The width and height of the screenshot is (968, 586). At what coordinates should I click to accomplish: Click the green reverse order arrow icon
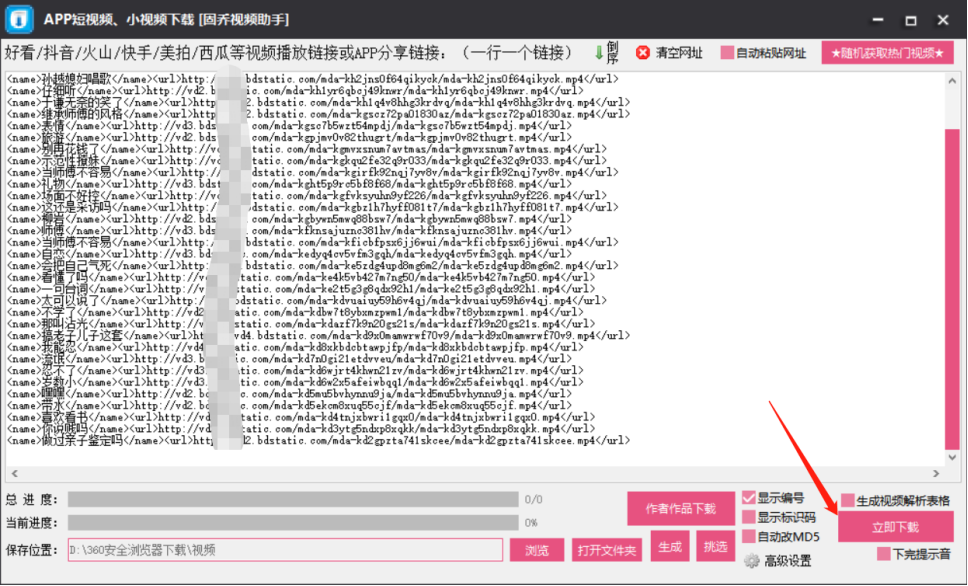click(x=598, y=53)
